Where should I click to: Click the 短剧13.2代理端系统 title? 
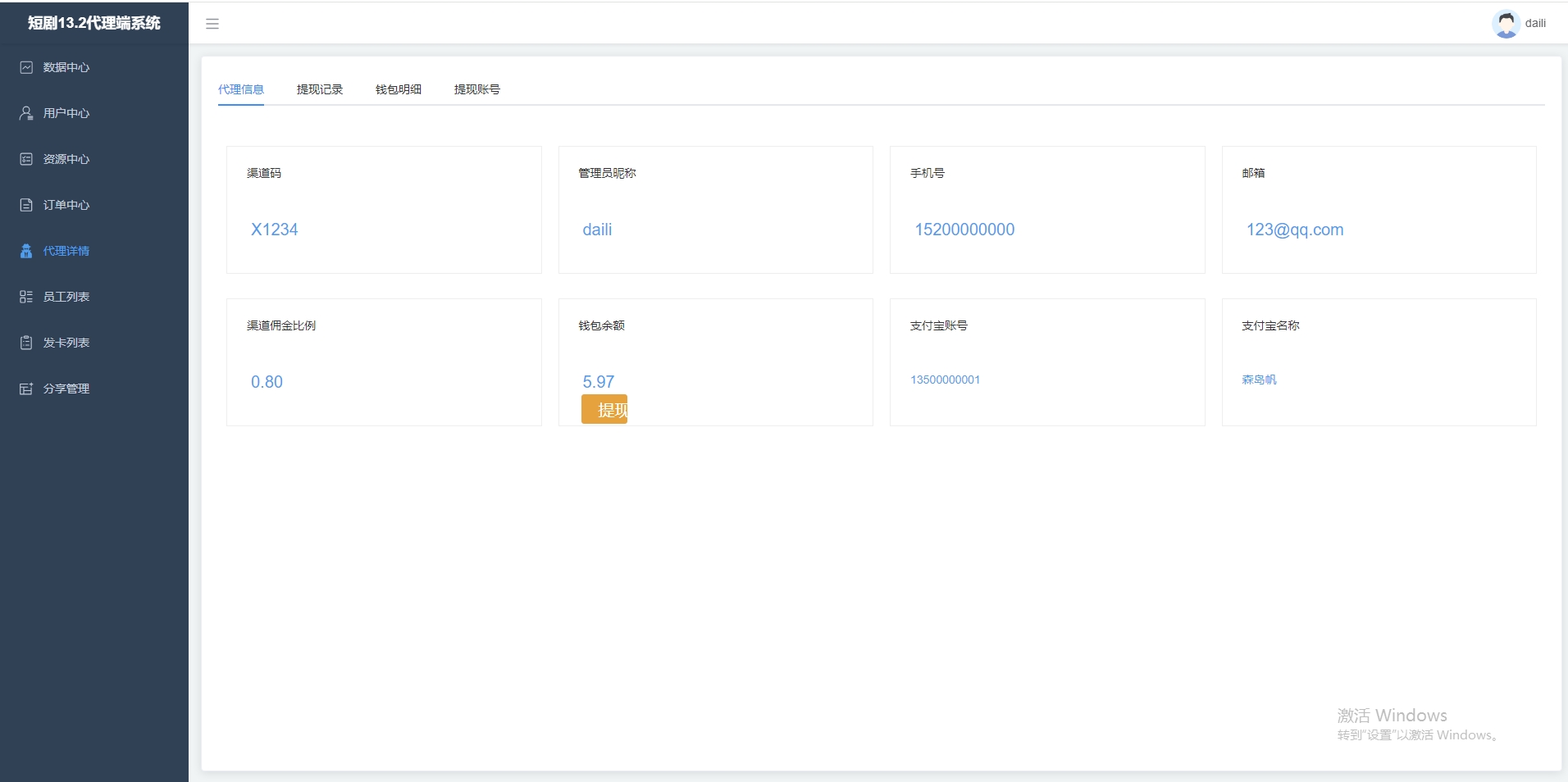click(94, 23)
